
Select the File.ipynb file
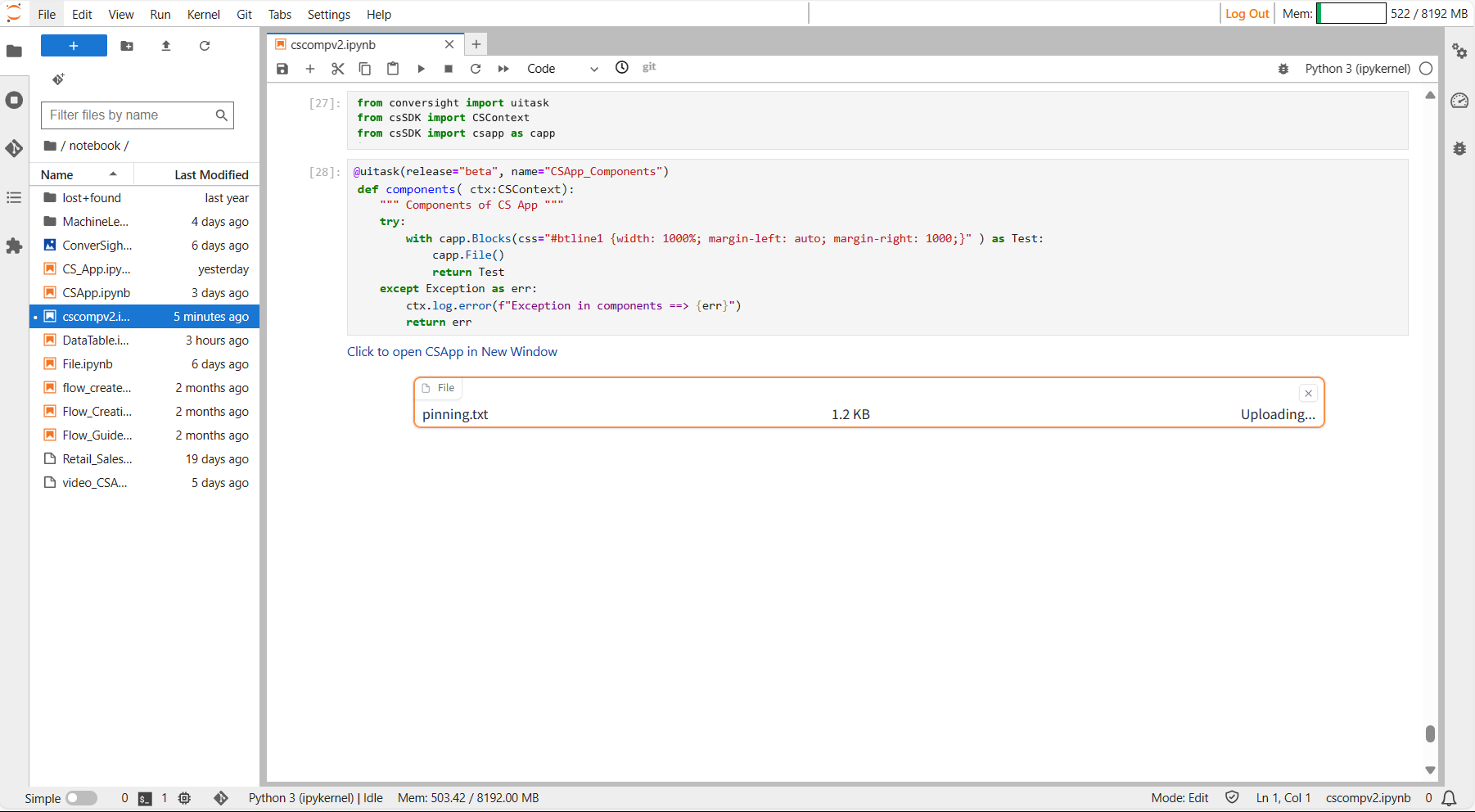point(145,364)
